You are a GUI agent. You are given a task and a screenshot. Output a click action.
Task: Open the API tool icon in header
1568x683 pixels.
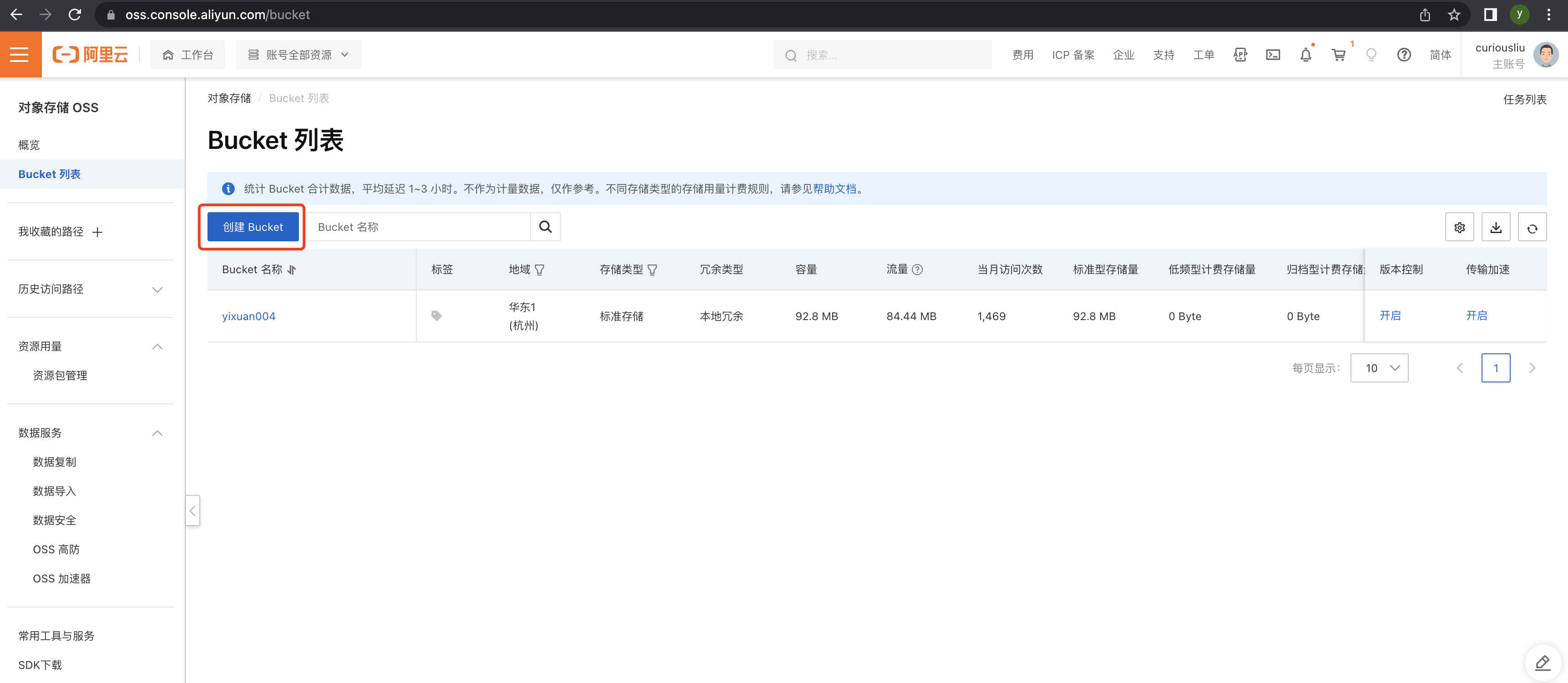[x=1240, y=55]
